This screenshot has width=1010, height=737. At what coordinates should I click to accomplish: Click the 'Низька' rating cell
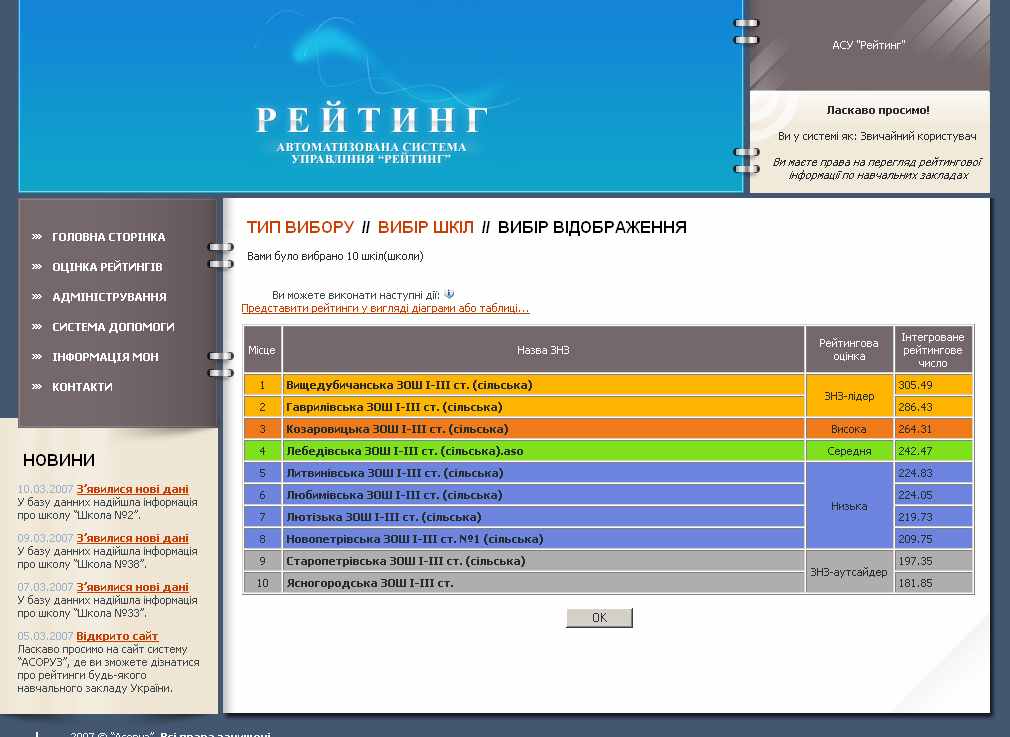tap(849, 506)
